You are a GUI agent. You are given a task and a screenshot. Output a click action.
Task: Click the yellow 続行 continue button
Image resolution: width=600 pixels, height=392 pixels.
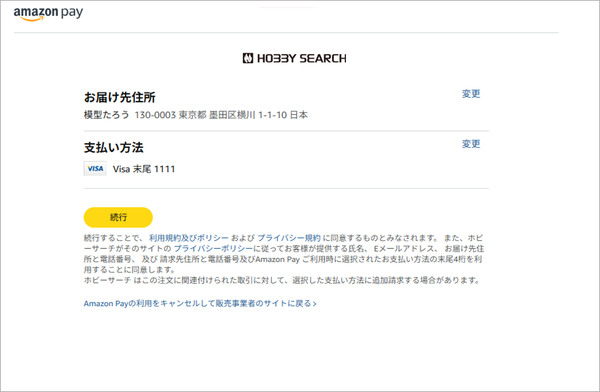click(118, 217)
